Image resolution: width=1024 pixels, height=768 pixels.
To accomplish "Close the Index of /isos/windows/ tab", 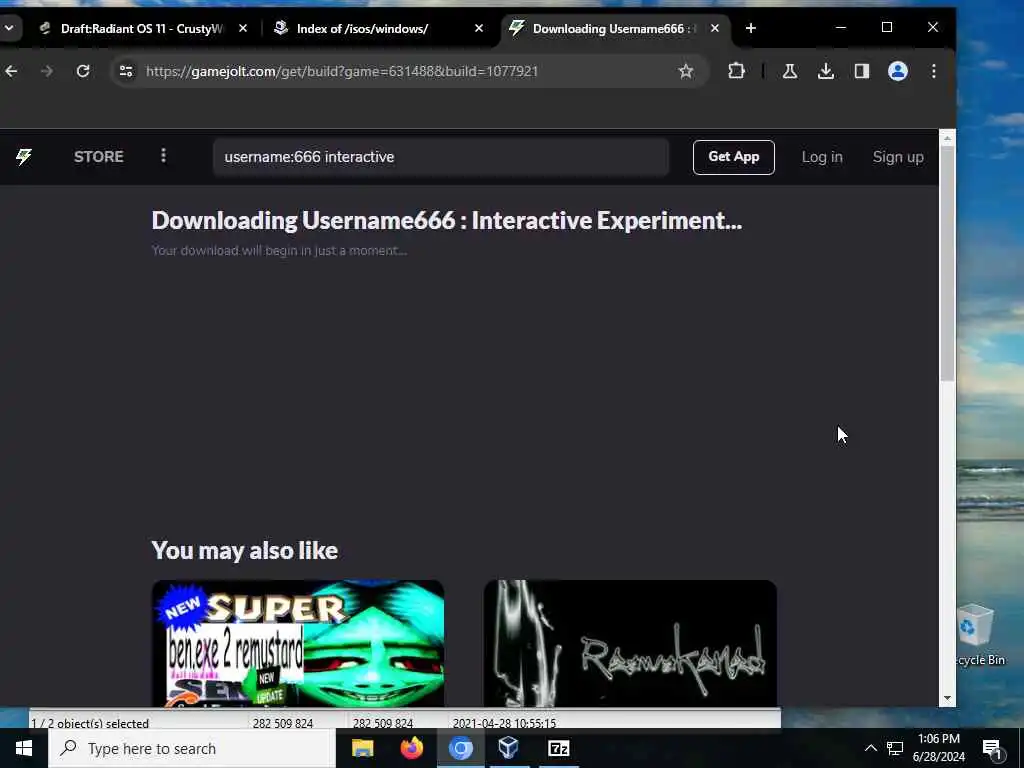I will click(479, 28).
